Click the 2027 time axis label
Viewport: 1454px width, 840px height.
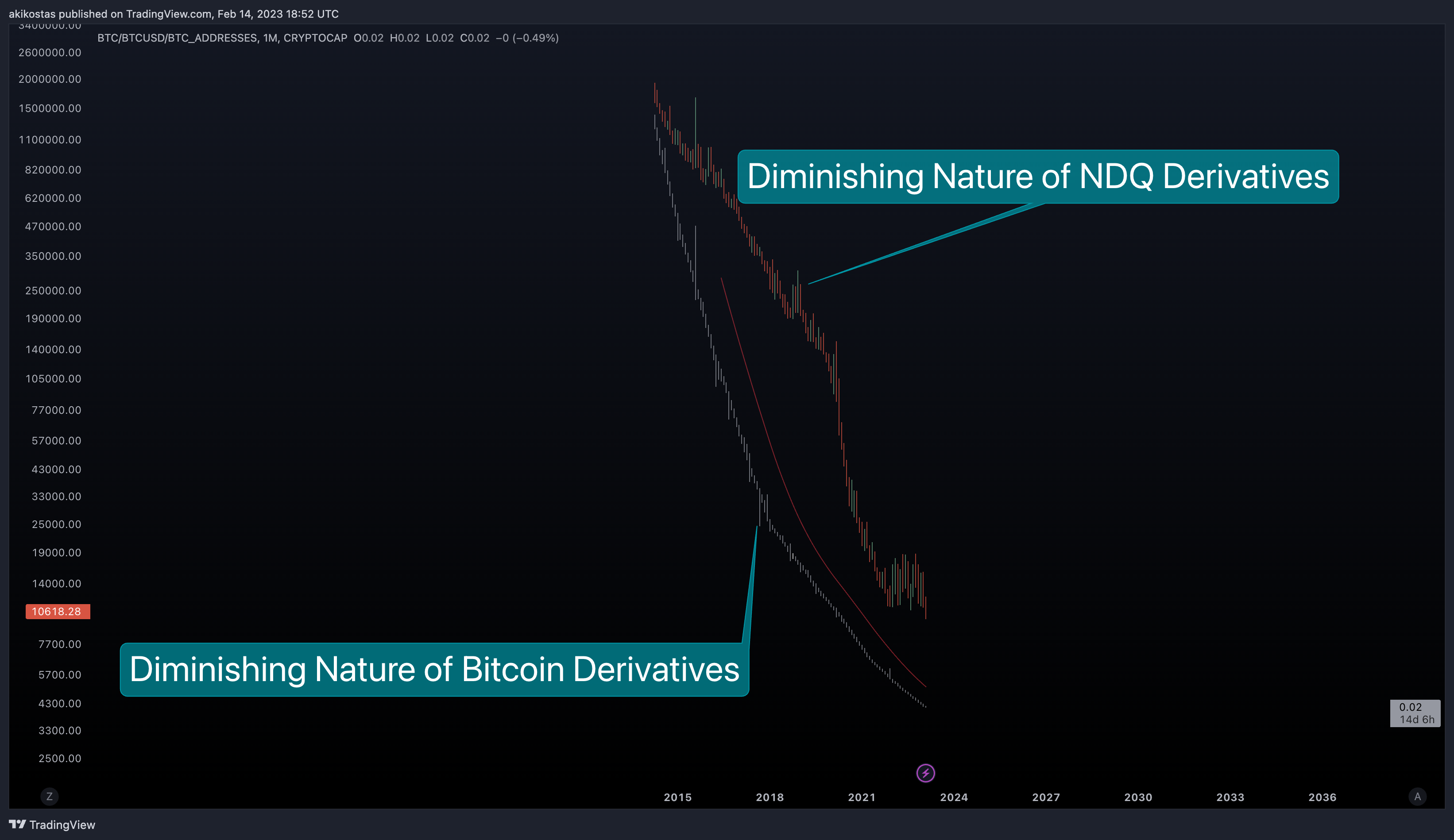(1046, 798)
